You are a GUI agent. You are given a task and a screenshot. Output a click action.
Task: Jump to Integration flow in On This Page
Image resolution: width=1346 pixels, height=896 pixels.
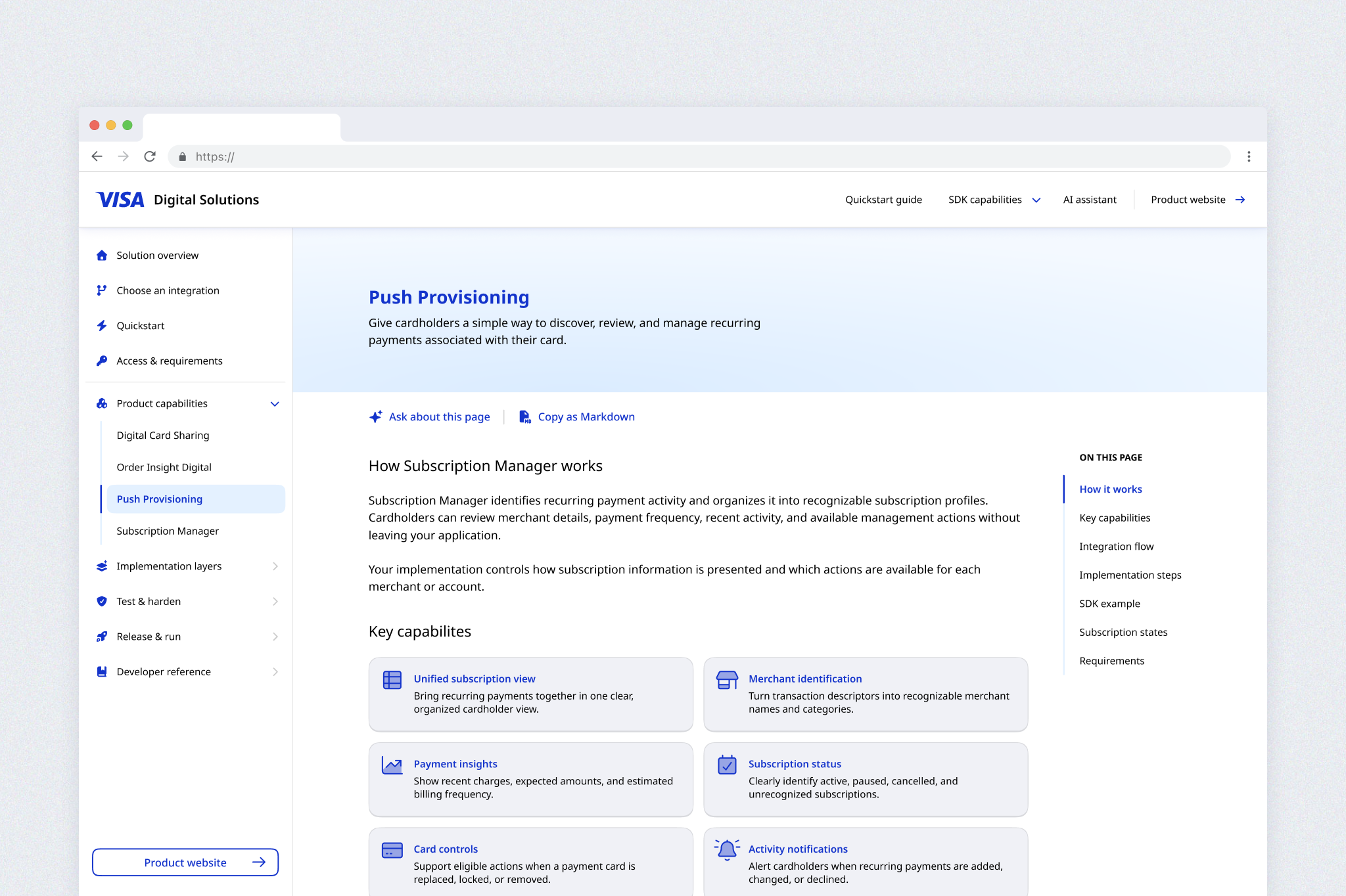pyautogui.click(x=1116, y=547)
